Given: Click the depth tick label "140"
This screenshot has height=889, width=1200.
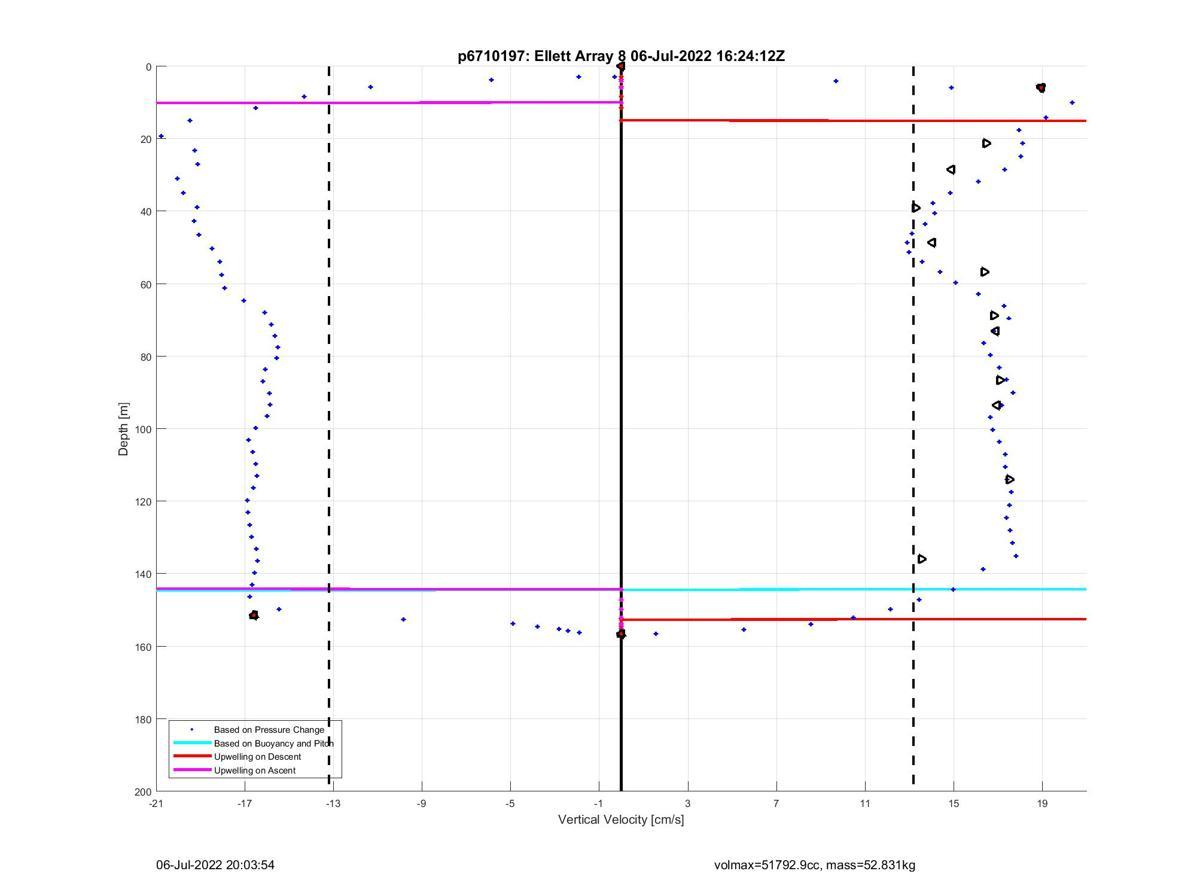Looking at the screenshot, I should [x=143, y=574].
